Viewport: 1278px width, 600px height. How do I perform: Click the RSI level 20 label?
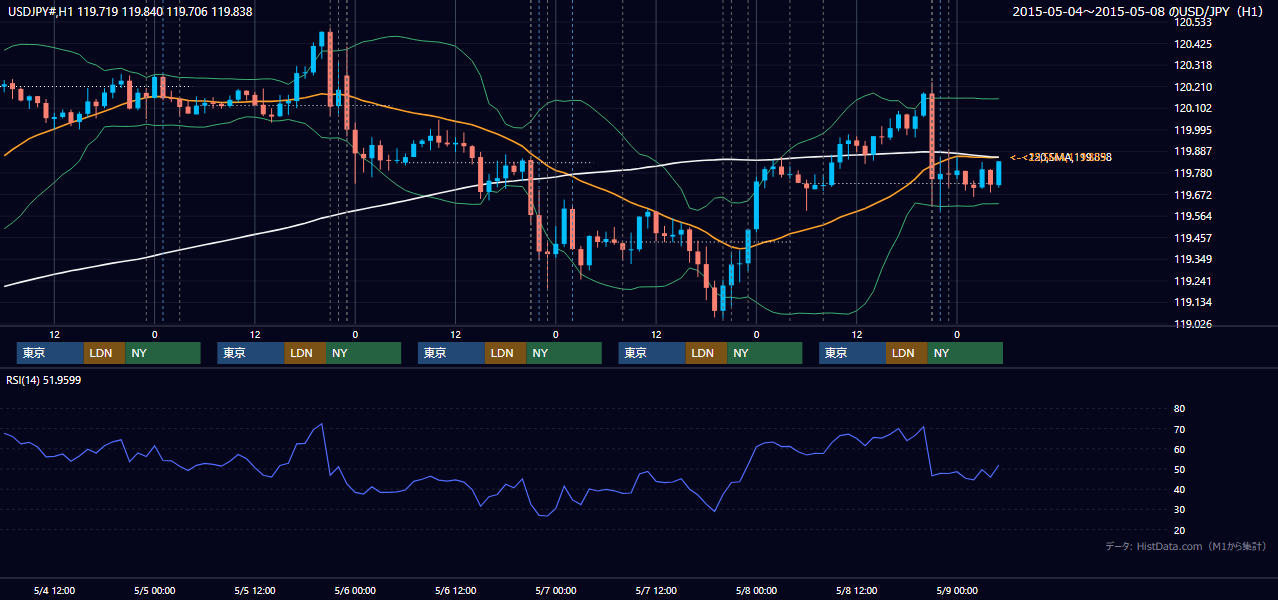pyautogui.click(x=1179, y=530)
